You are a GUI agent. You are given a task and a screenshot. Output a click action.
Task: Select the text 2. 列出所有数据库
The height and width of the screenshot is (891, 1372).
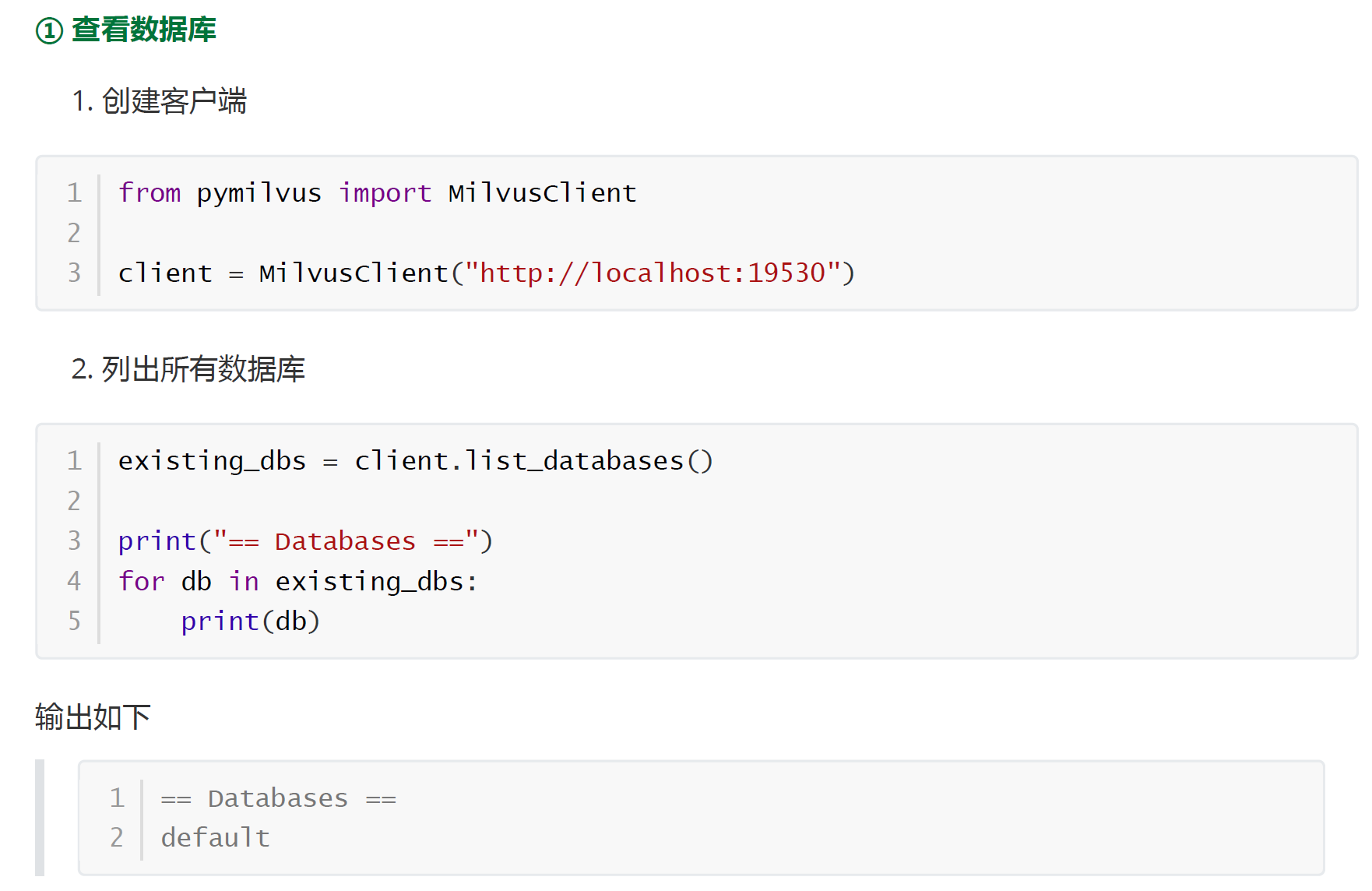[188, 369]
